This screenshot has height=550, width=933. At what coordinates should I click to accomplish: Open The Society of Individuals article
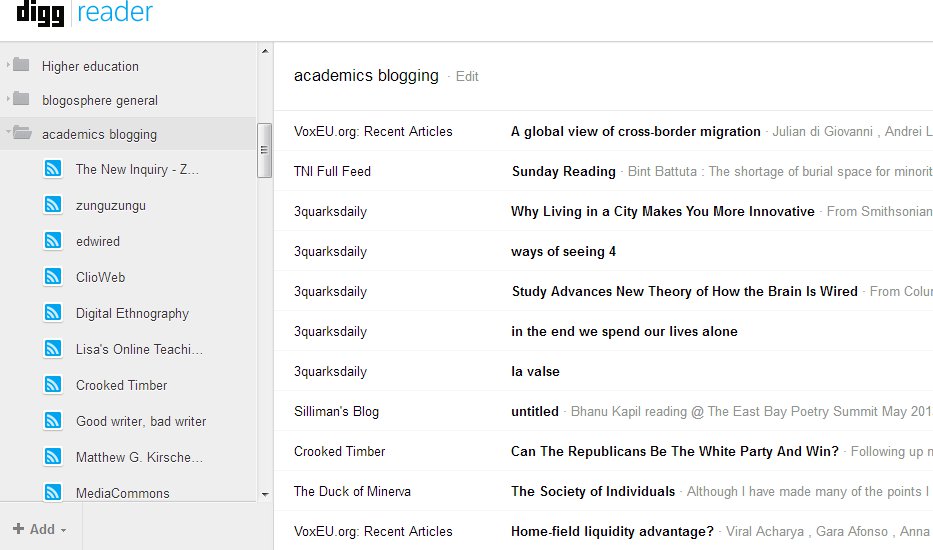click(593, 491)
